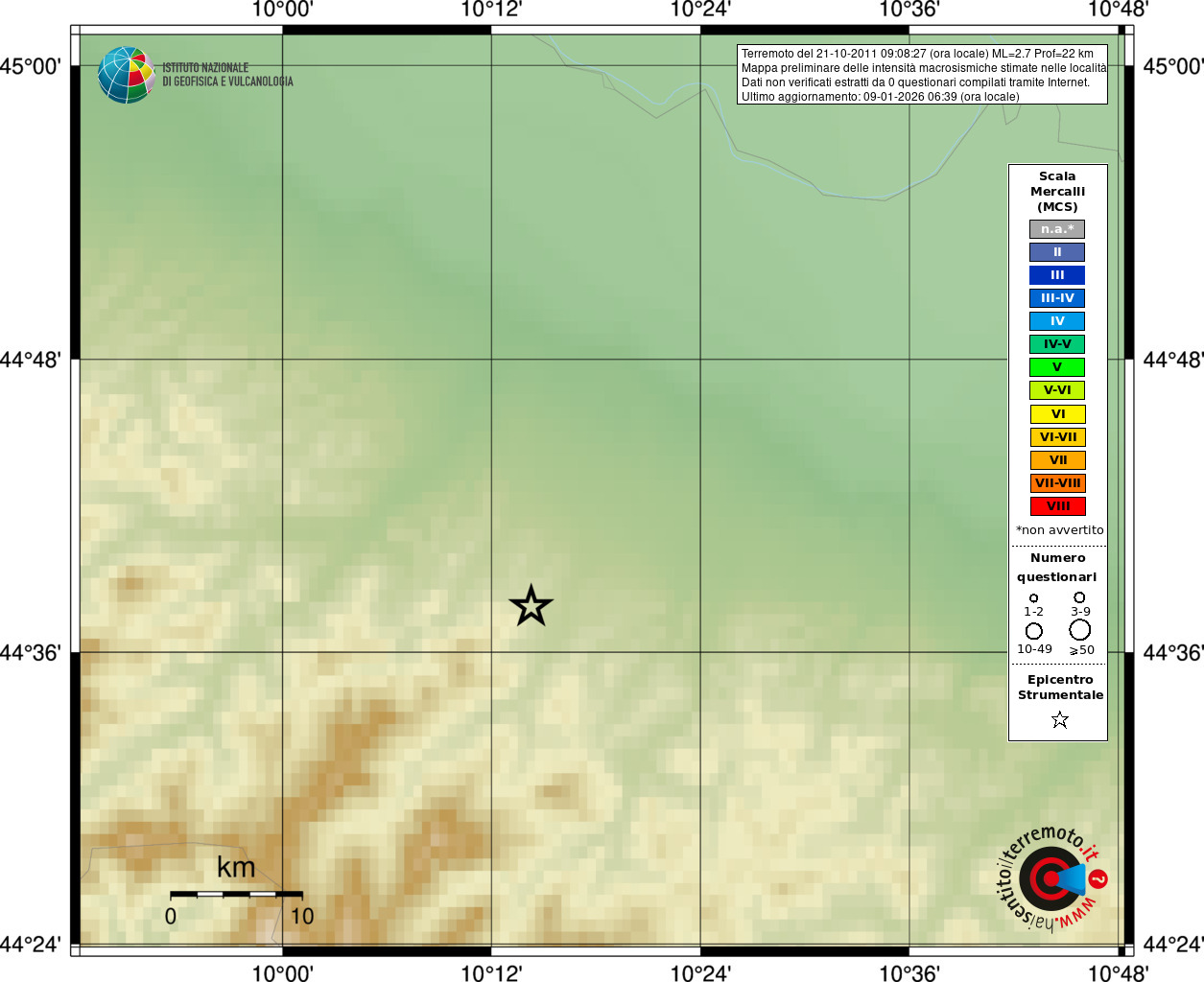The image size is (1204, 982).
Task: Click the km scale bar
Action: point(236,894)
